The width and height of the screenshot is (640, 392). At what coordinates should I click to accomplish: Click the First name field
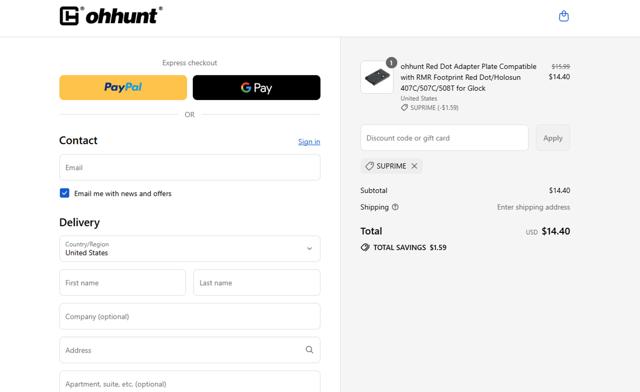coord(122,283)
